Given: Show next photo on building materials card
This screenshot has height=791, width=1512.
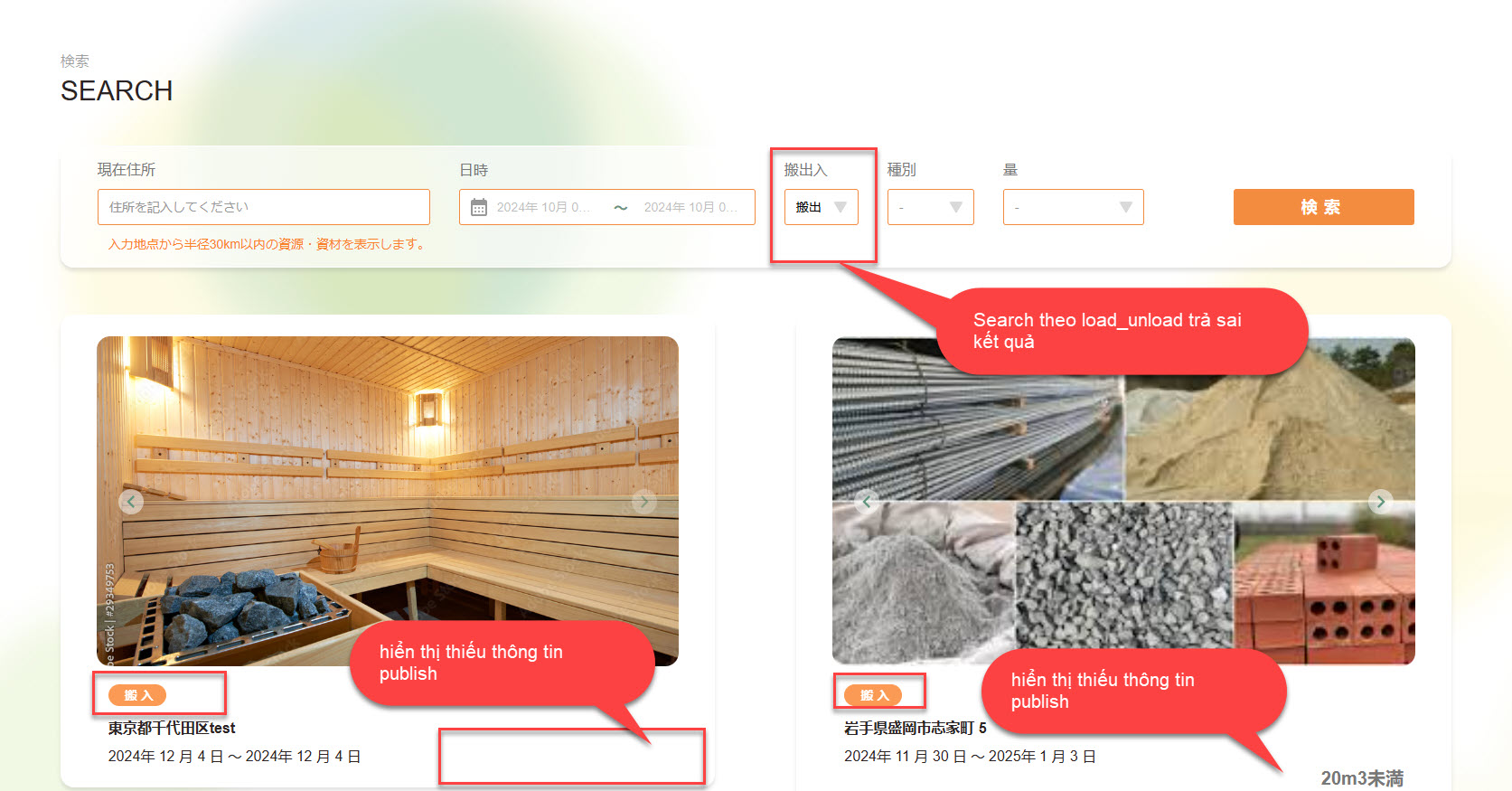Looking at the screenshot, I should click(1380, 502).
